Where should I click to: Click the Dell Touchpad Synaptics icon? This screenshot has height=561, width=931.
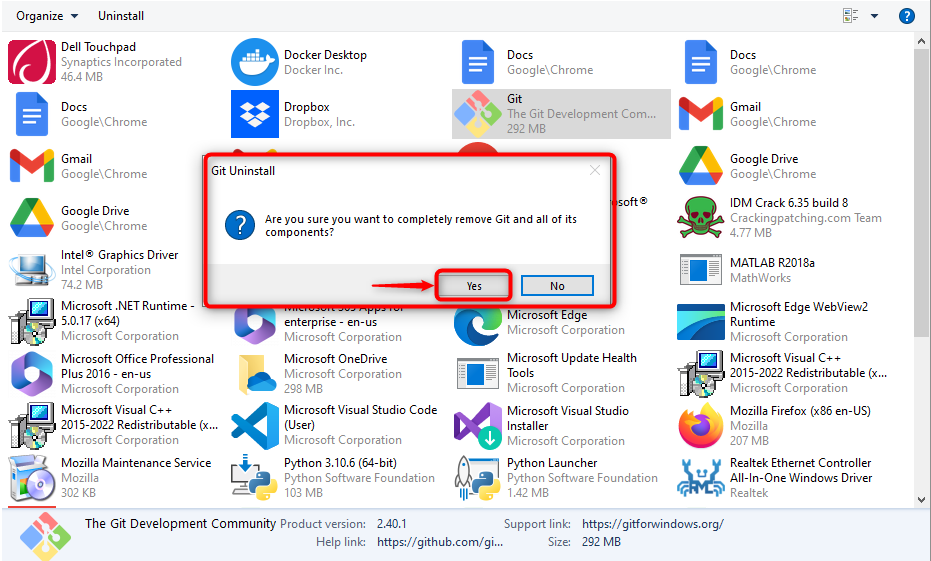(x=32, y=62)
